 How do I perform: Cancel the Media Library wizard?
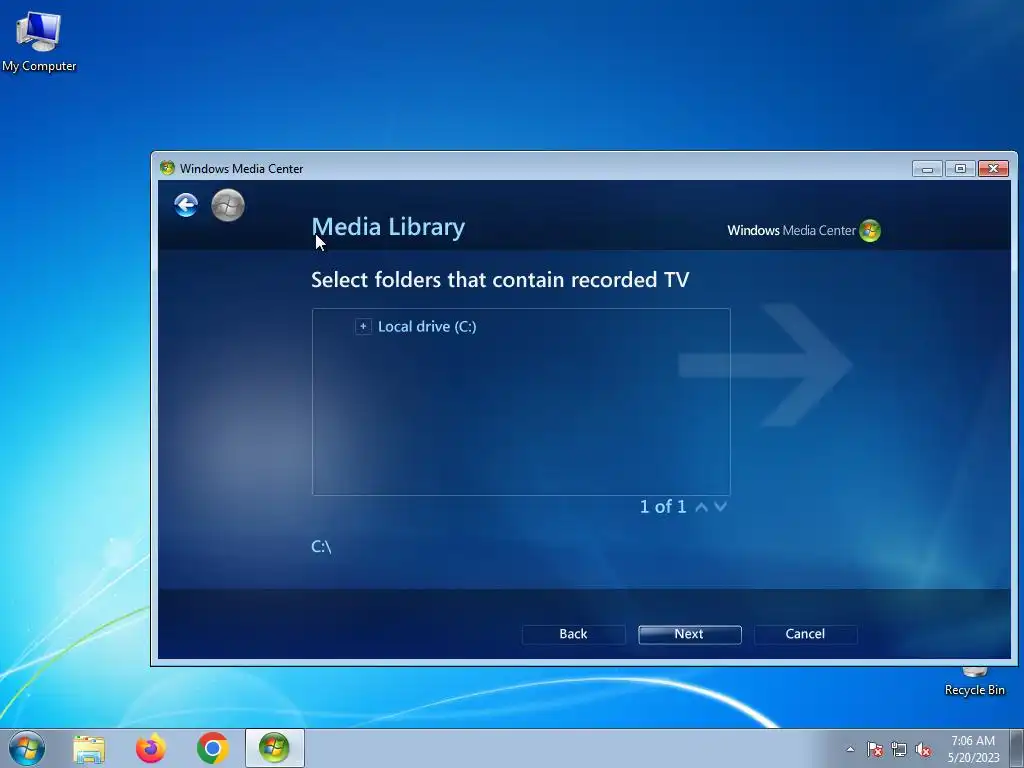(805, 634)
